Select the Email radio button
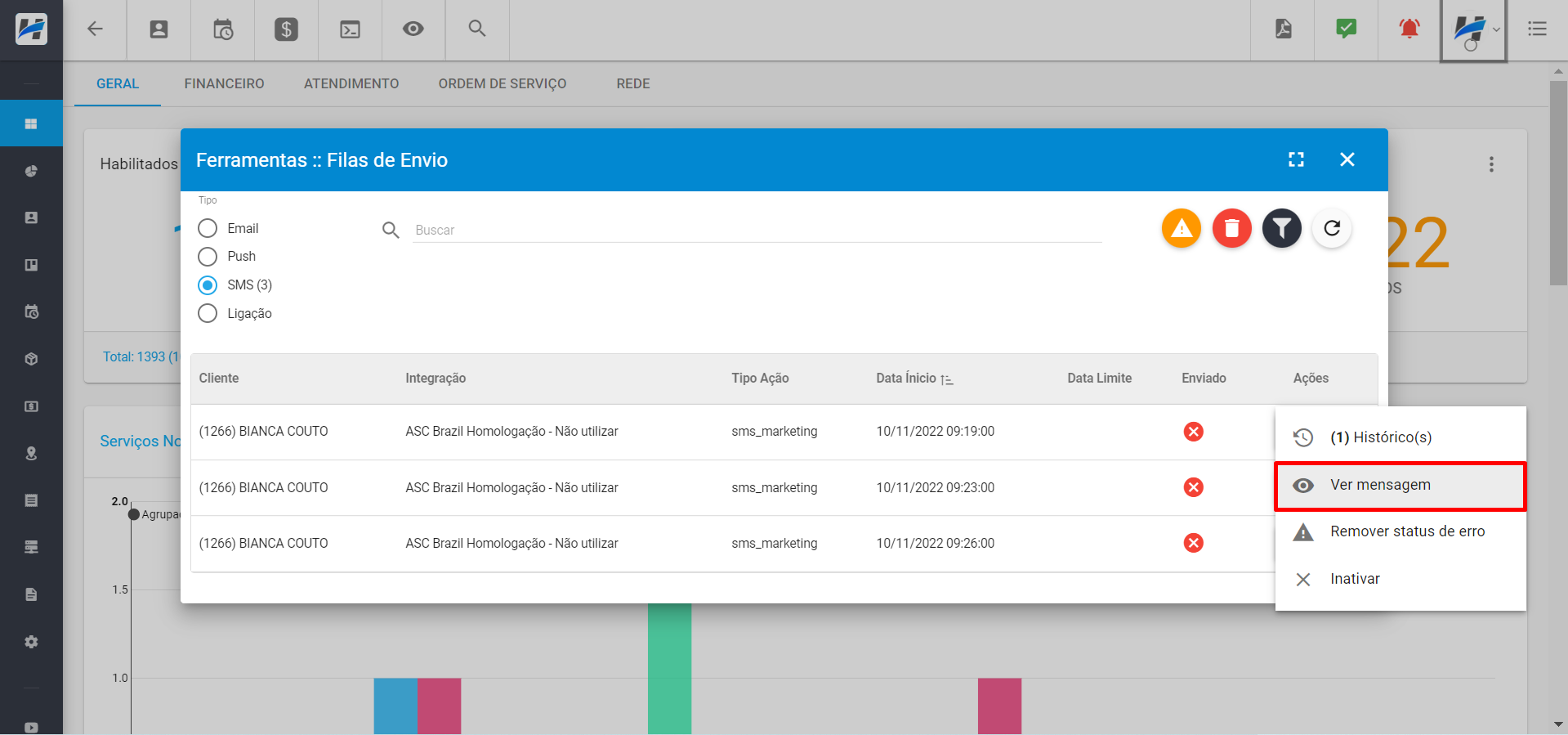 coord(208,228)
